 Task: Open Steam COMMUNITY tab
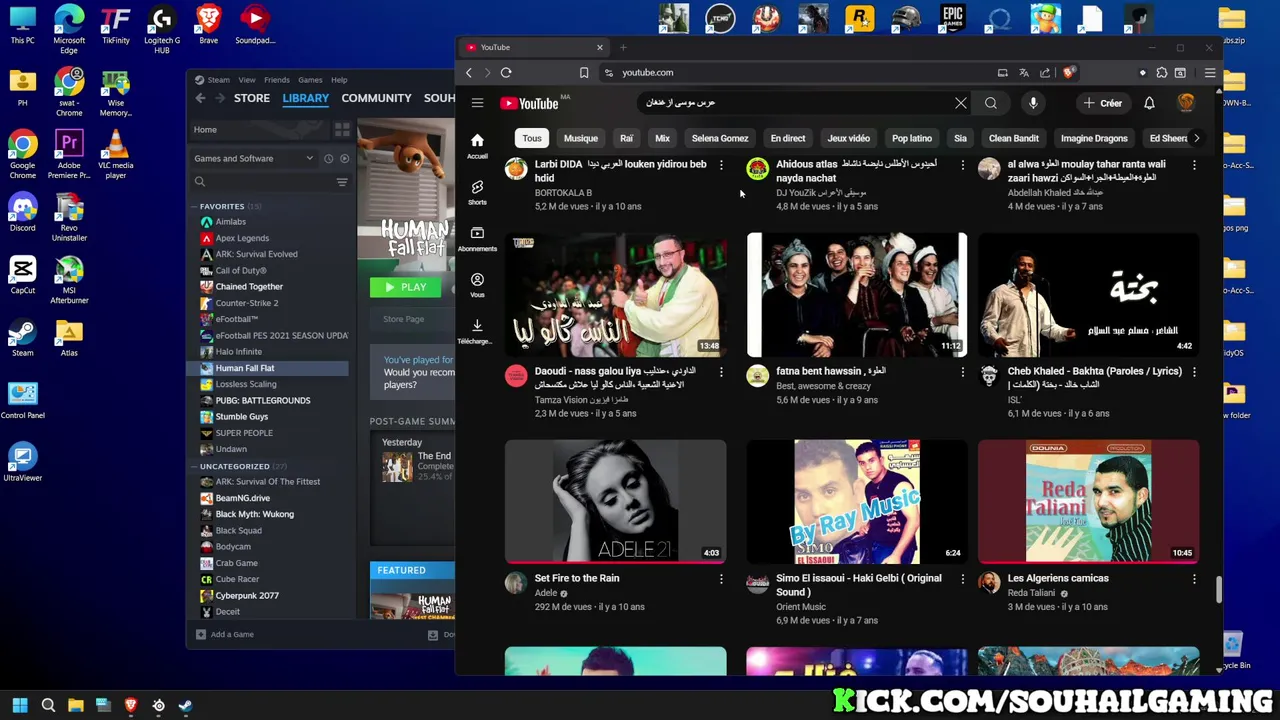coord(376,98)
